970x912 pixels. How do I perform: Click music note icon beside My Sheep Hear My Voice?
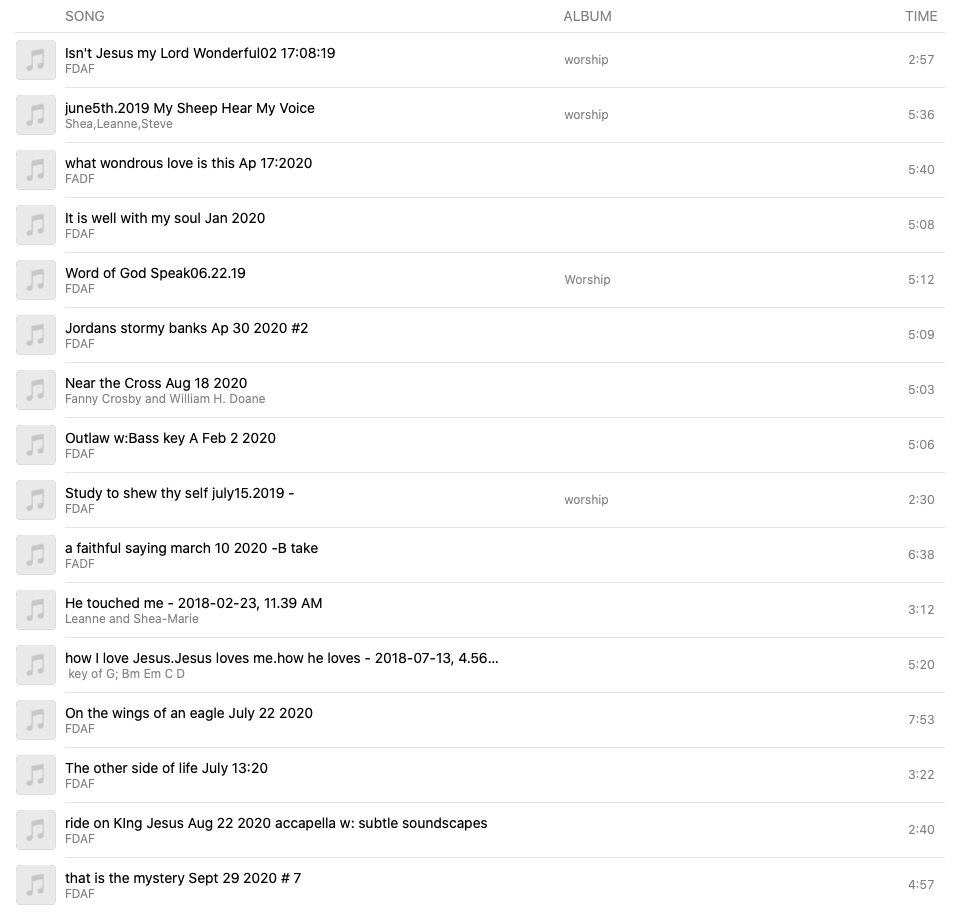coord(36,115)
